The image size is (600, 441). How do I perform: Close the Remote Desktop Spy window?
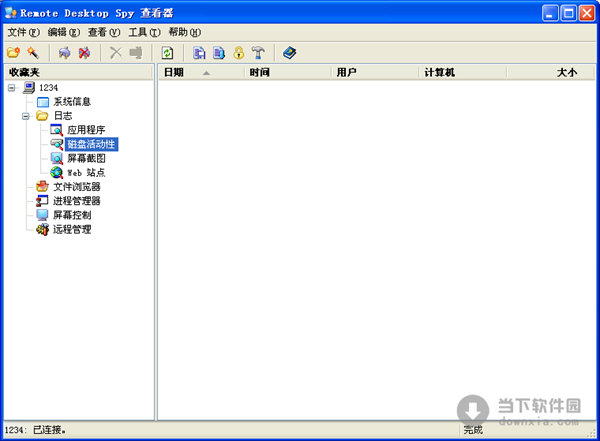(x=587, y=14)
